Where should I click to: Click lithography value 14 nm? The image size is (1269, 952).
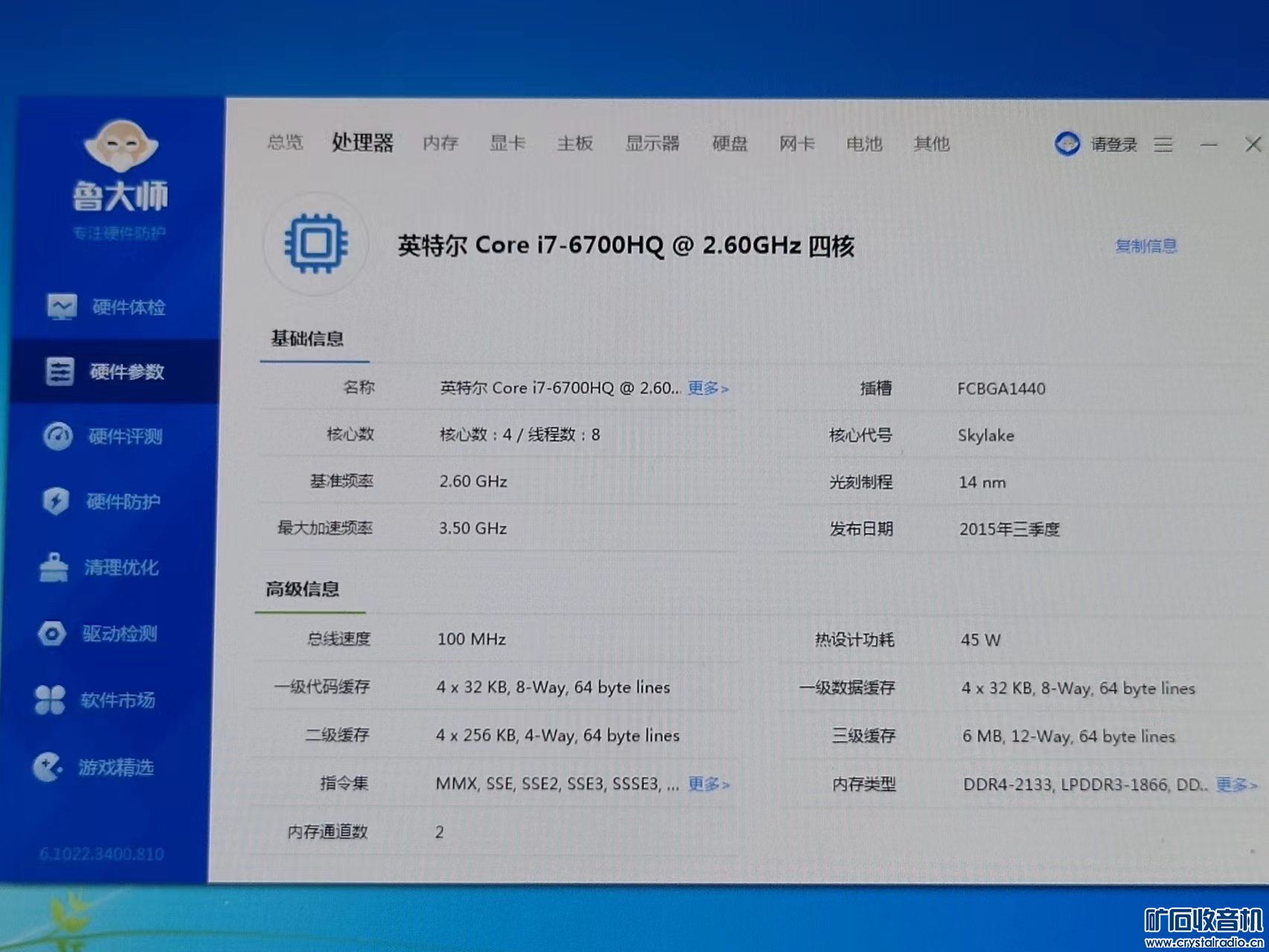pos(982,482)
